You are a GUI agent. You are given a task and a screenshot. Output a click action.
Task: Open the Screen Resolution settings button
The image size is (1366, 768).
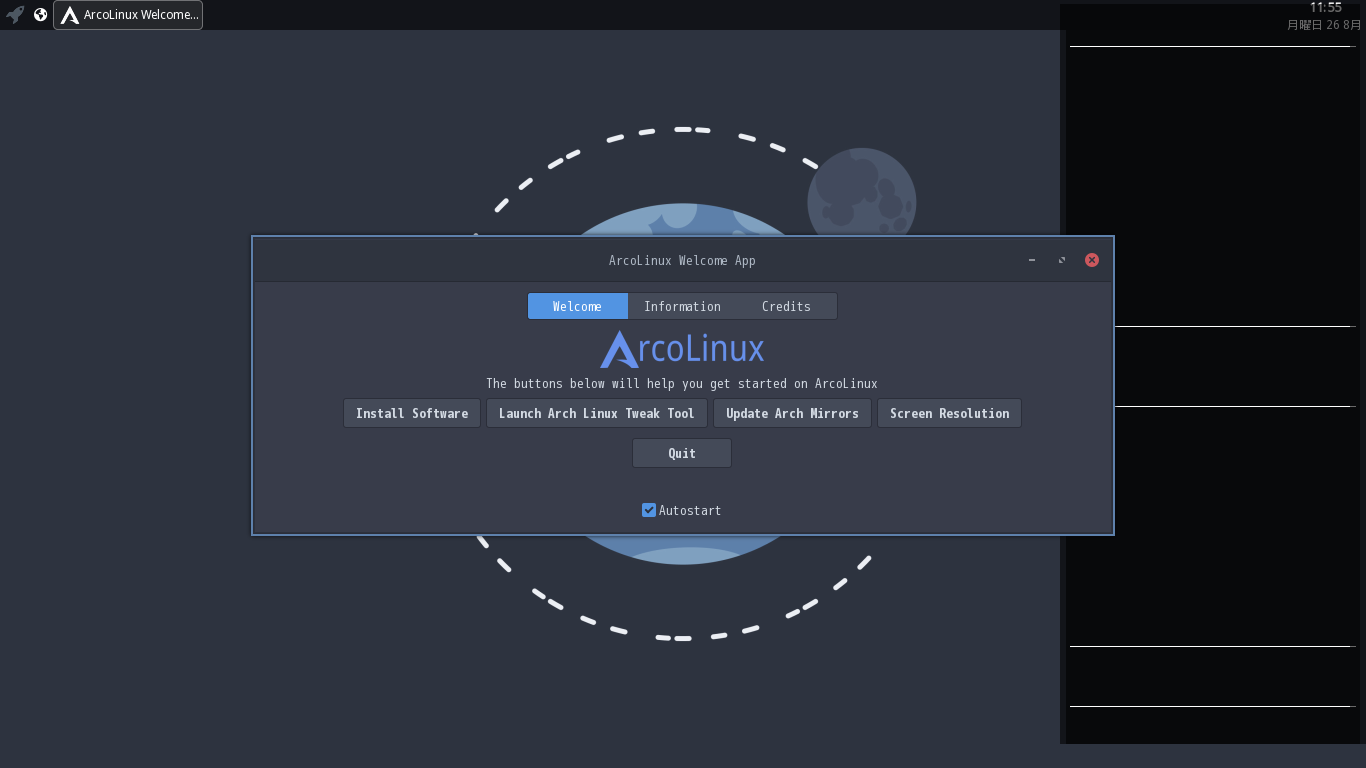[x=949, y=413]
